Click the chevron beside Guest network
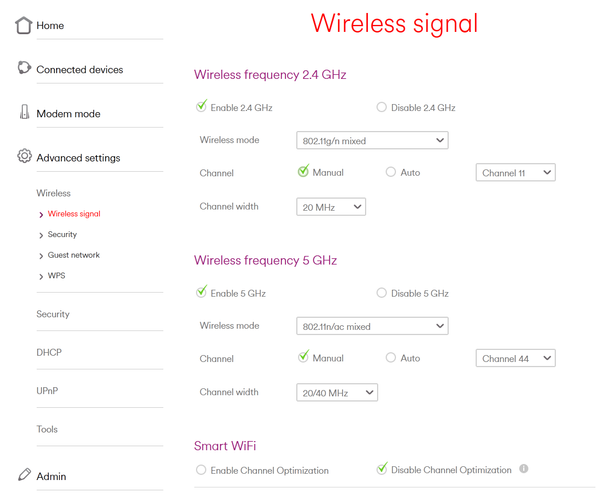The height and width of the screenshot is (493, 600). point(41,256)
